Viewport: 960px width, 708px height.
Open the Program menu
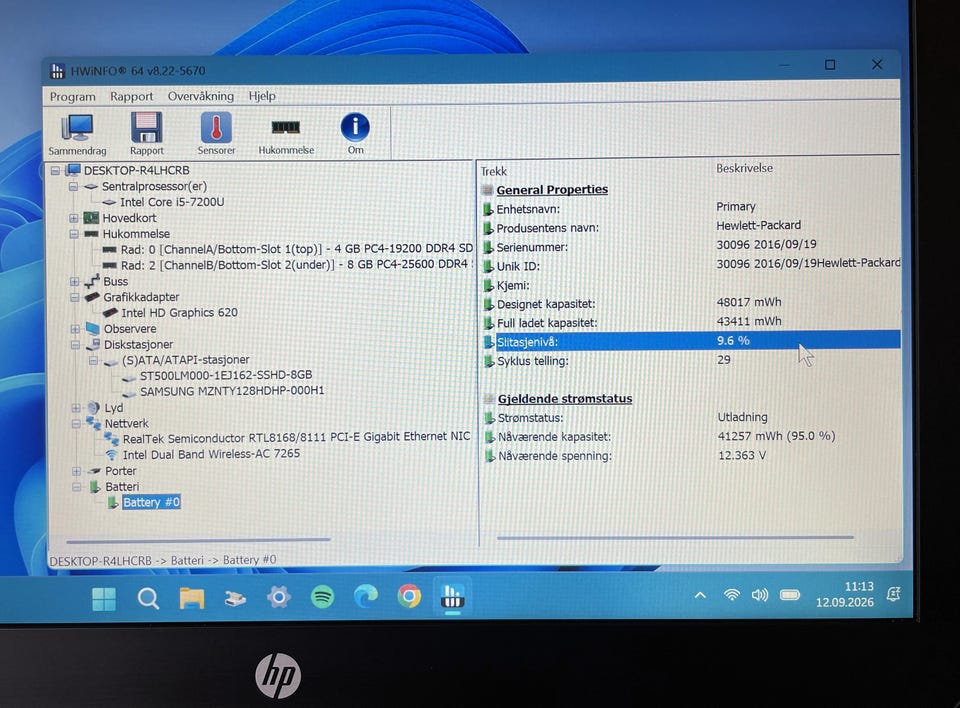coord(72,96)
